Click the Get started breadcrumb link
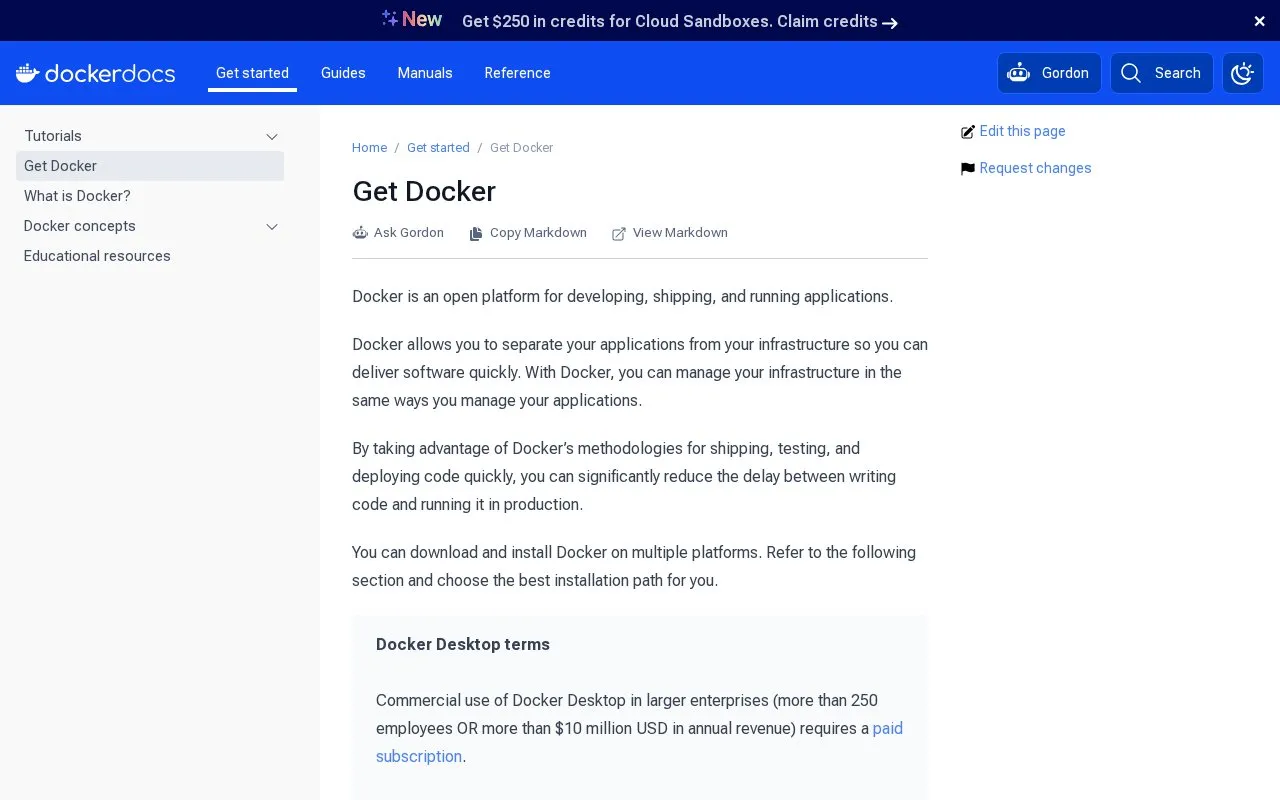 tap(438, 148)
